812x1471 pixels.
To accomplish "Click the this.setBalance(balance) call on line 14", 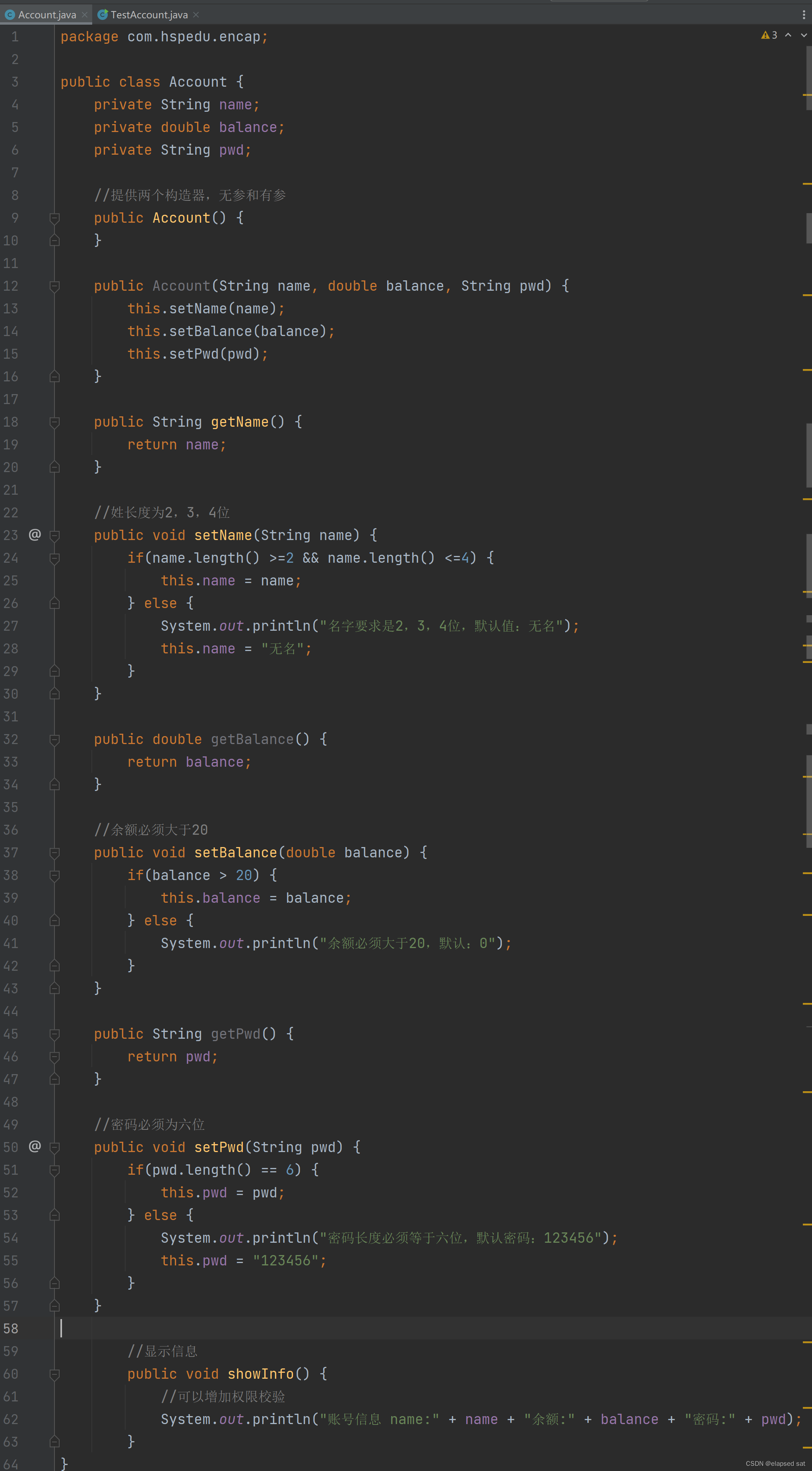I will coord(231,331).
